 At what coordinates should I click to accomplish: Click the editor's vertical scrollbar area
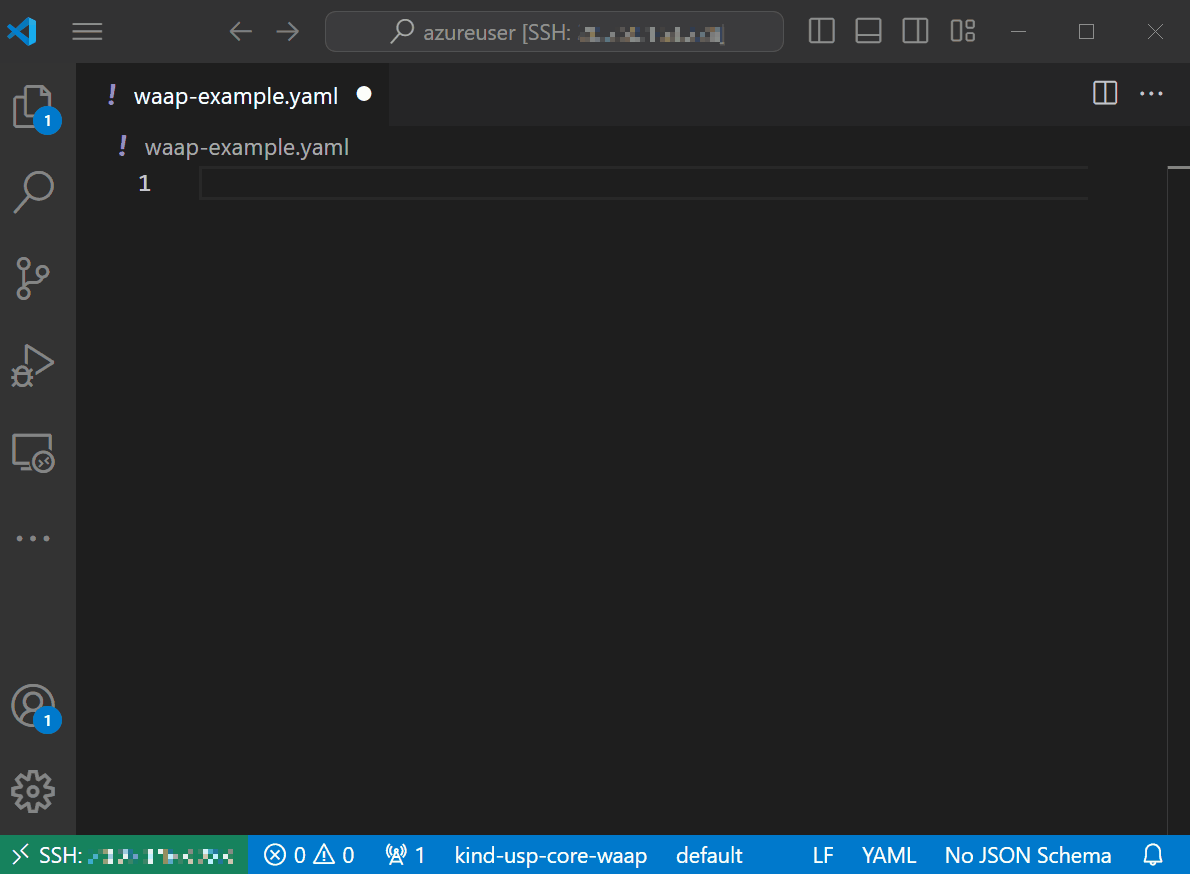click(x=1178, y=500)
